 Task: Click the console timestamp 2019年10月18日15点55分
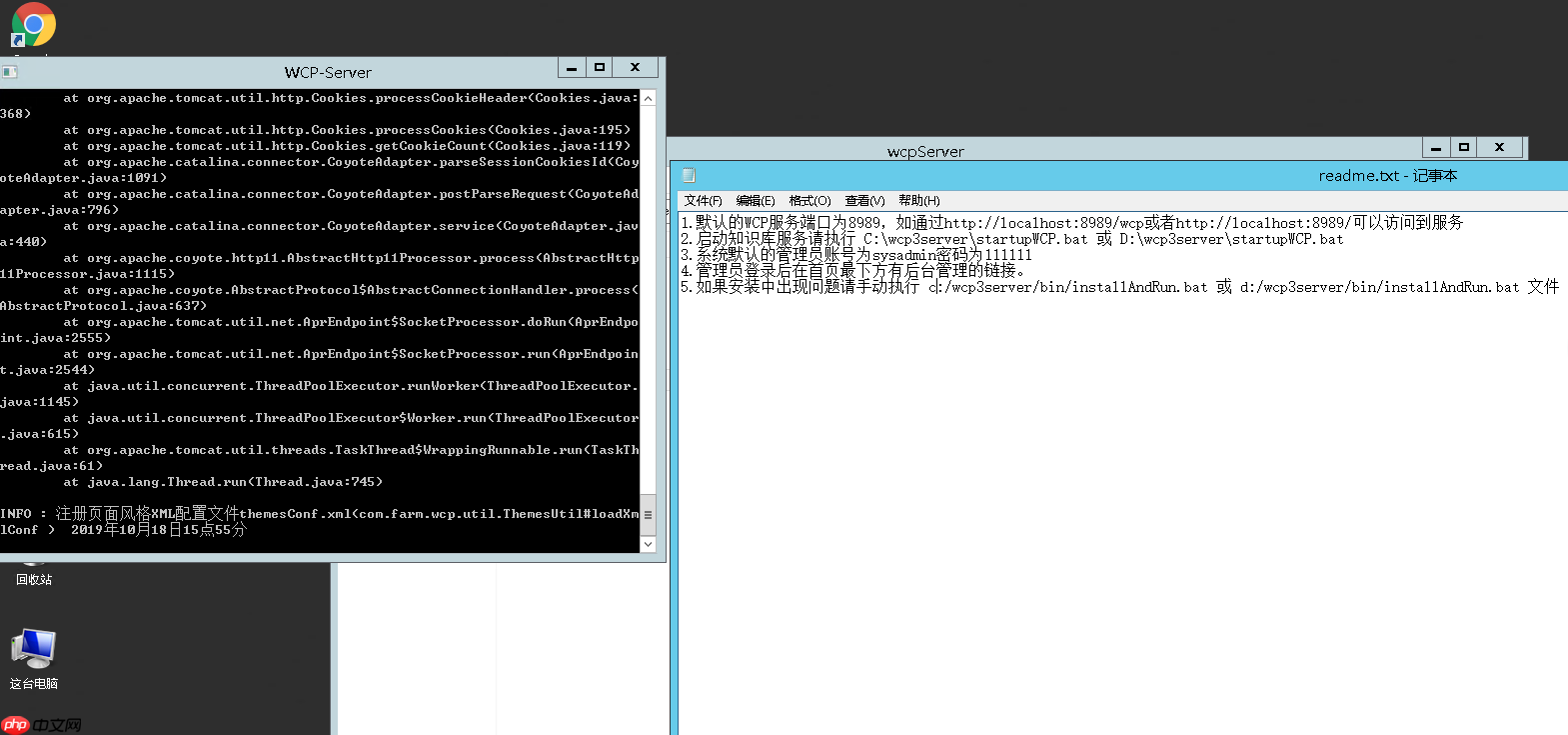pos(158,530)
